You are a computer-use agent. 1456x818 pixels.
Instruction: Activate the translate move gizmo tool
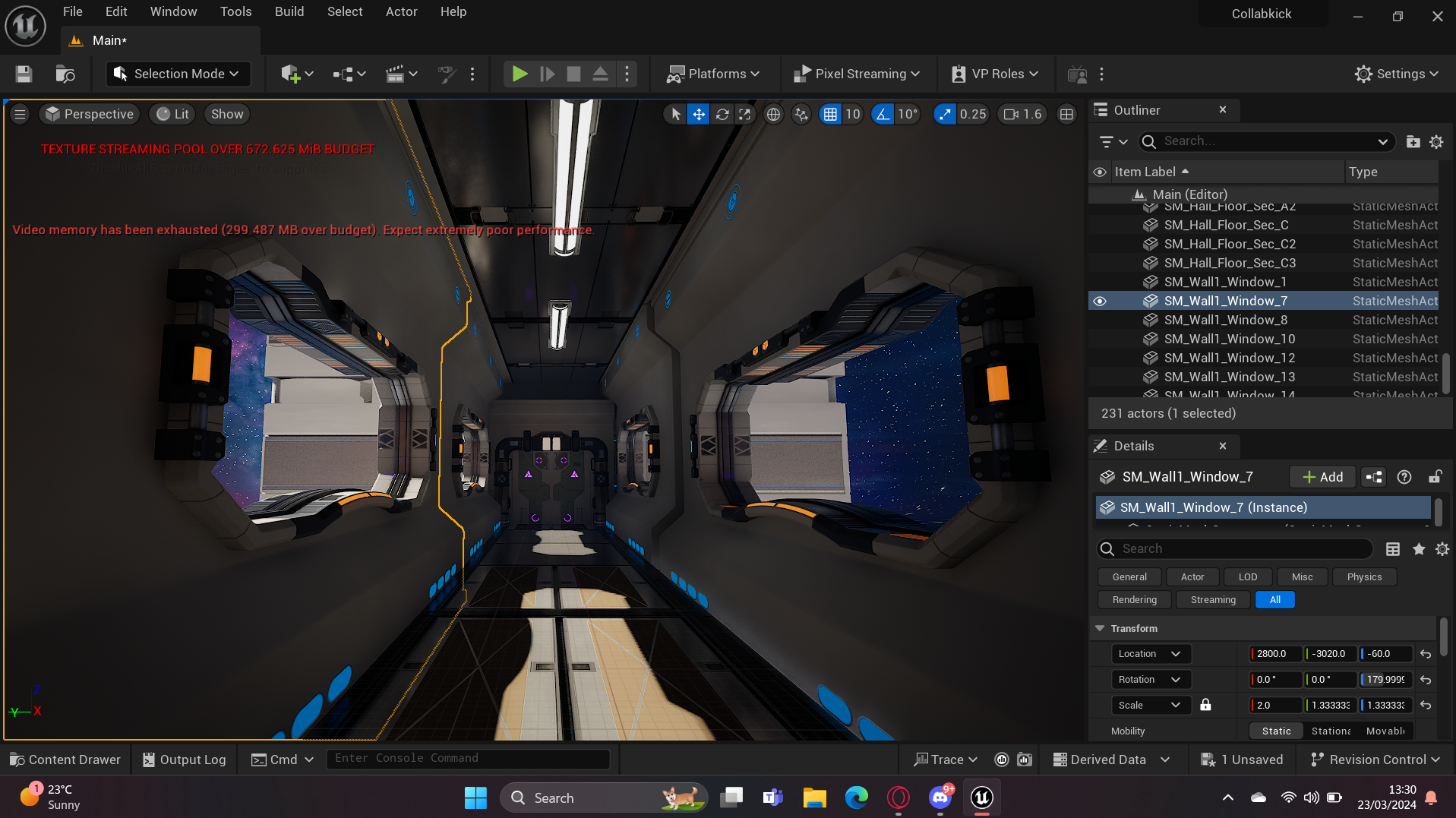[x=698, y=114]
